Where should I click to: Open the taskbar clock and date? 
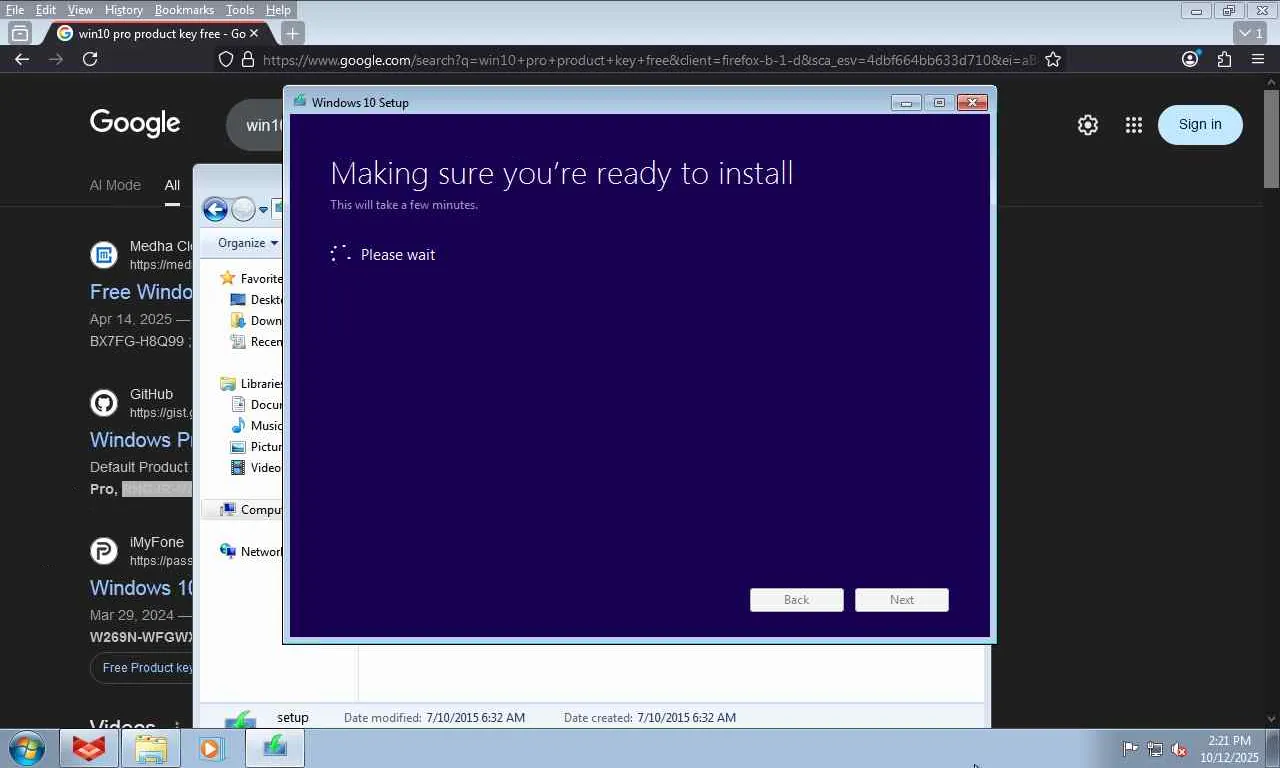tap(1230, 749)
